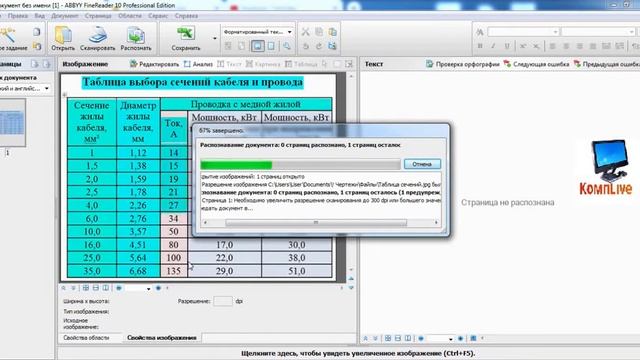Click the Сканировать scanner icon
The image size is (640, 360).
pos(98,35)
